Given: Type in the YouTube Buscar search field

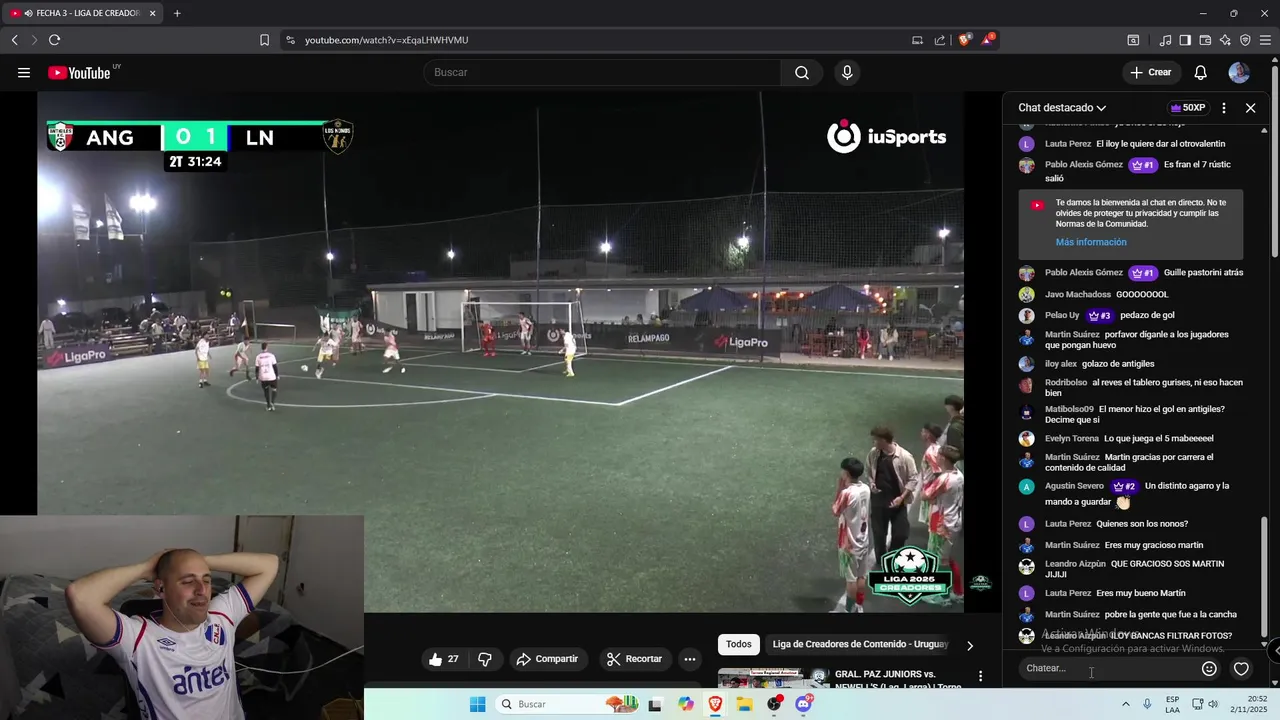Looking at the screenshot, I should click(602, 72).
